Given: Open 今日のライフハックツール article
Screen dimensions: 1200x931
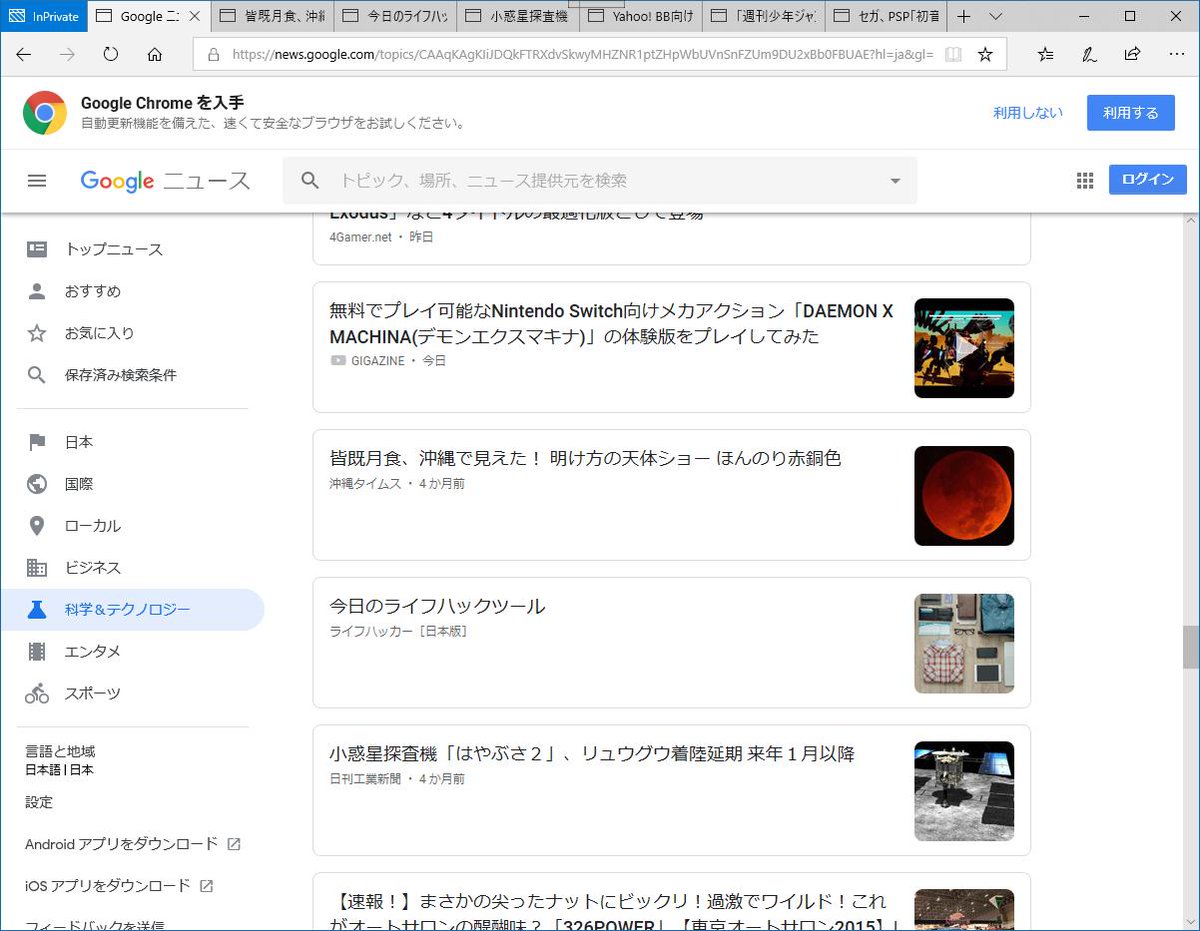Looking at the screenshot, I should (x=437, y=606).
